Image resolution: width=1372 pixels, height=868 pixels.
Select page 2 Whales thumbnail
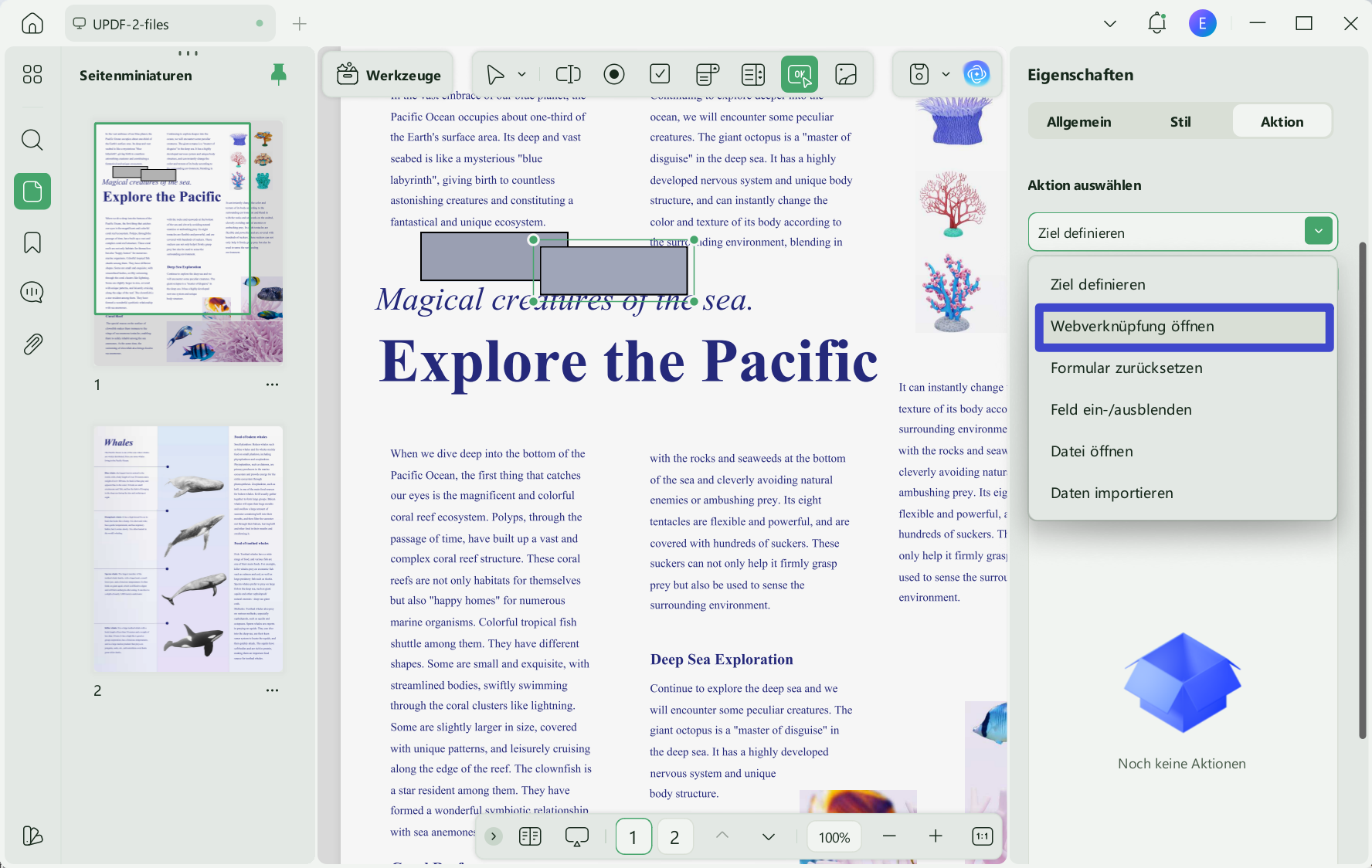(x=188, y=548)
